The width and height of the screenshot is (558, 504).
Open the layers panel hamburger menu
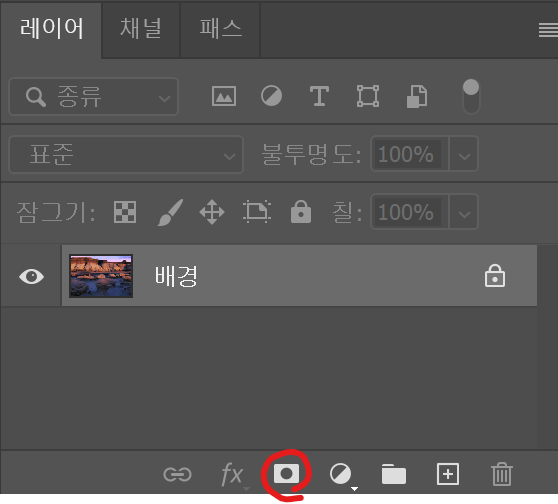tap(548, 30)
